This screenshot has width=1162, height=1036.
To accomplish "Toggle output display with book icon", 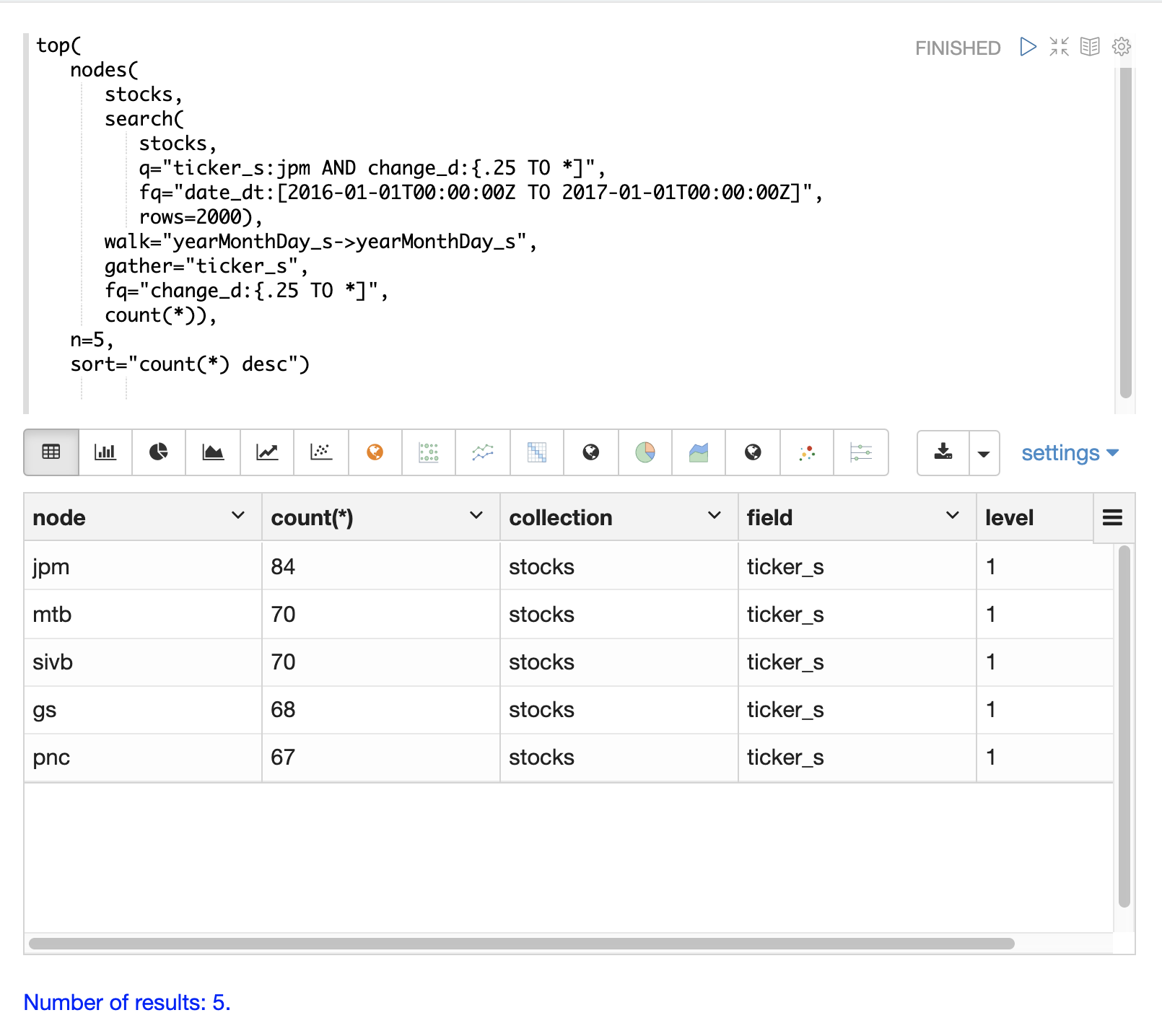I will (1090, 47).
